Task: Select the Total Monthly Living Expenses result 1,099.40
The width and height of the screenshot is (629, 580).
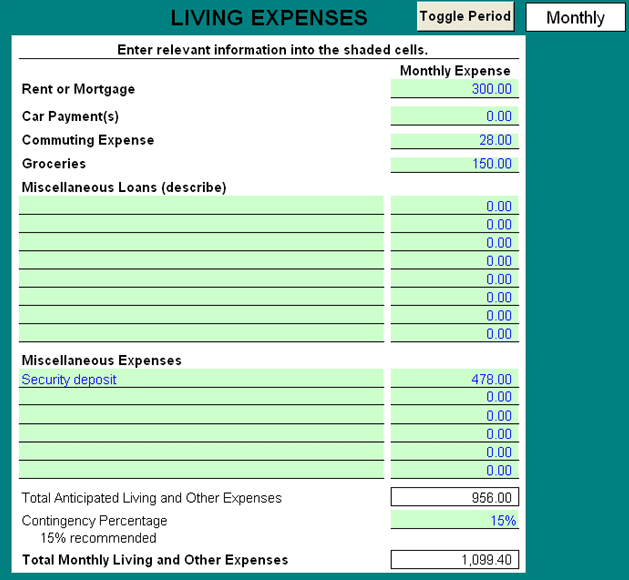Action: [455, 560]
